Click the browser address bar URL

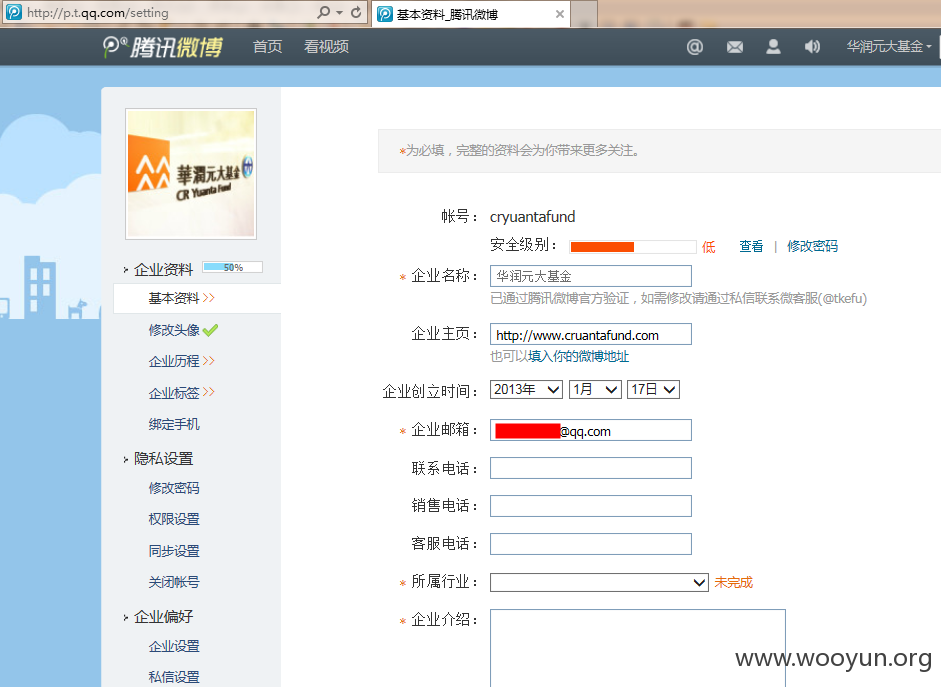coord(98,13)
